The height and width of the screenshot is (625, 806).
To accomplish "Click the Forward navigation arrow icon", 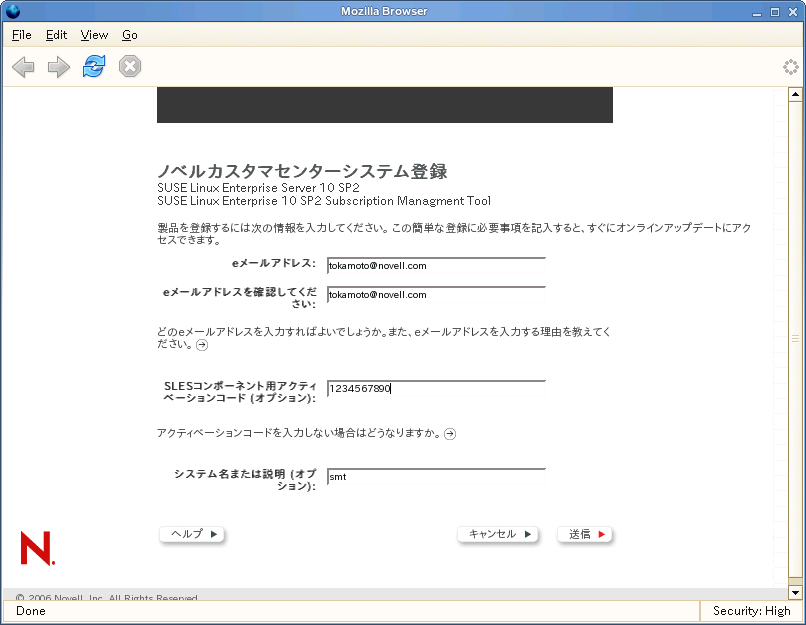I will click(x=59, y=67).
